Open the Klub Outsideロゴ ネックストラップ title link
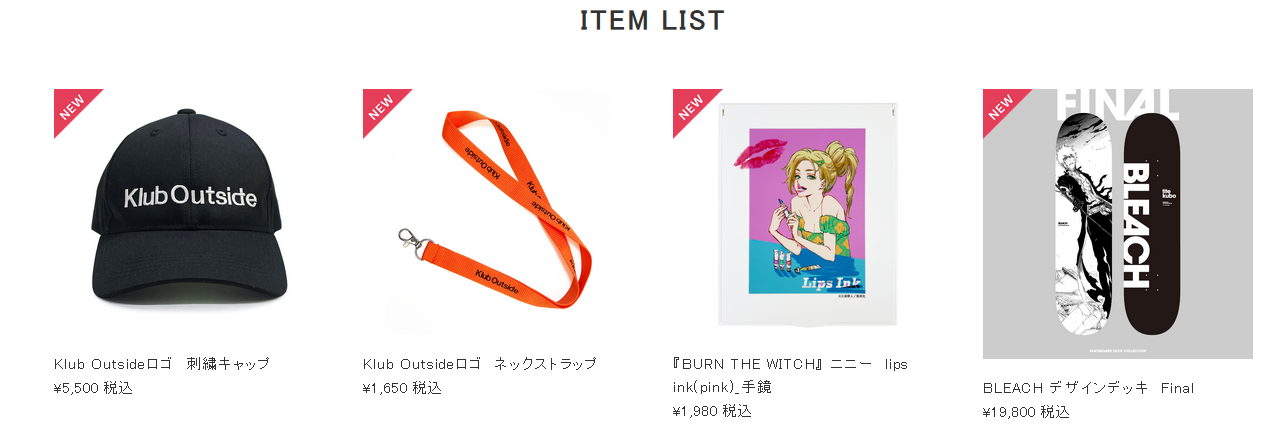 (x=480, y=364)
